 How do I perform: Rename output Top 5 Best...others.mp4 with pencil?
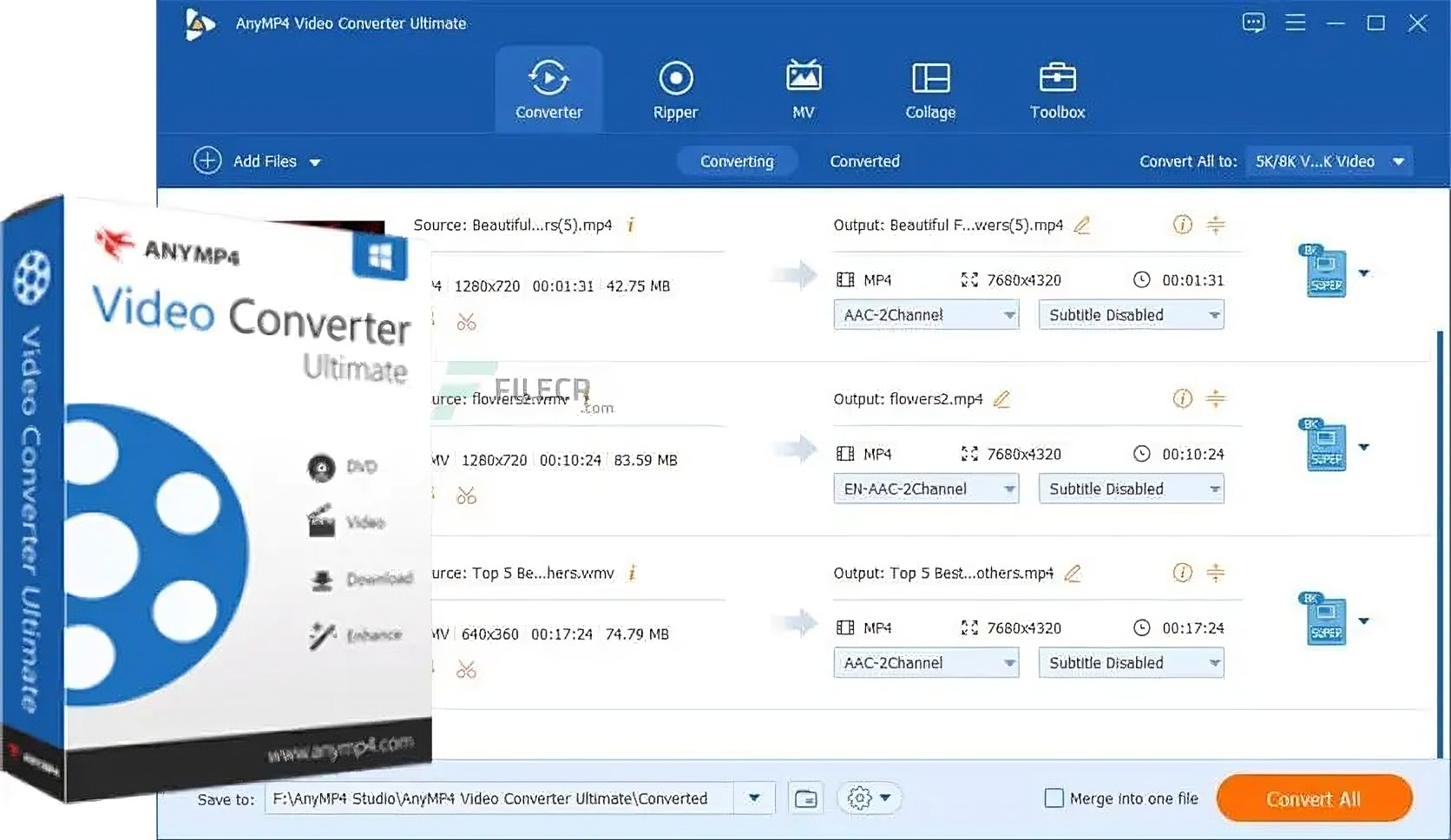[1073, 574]
